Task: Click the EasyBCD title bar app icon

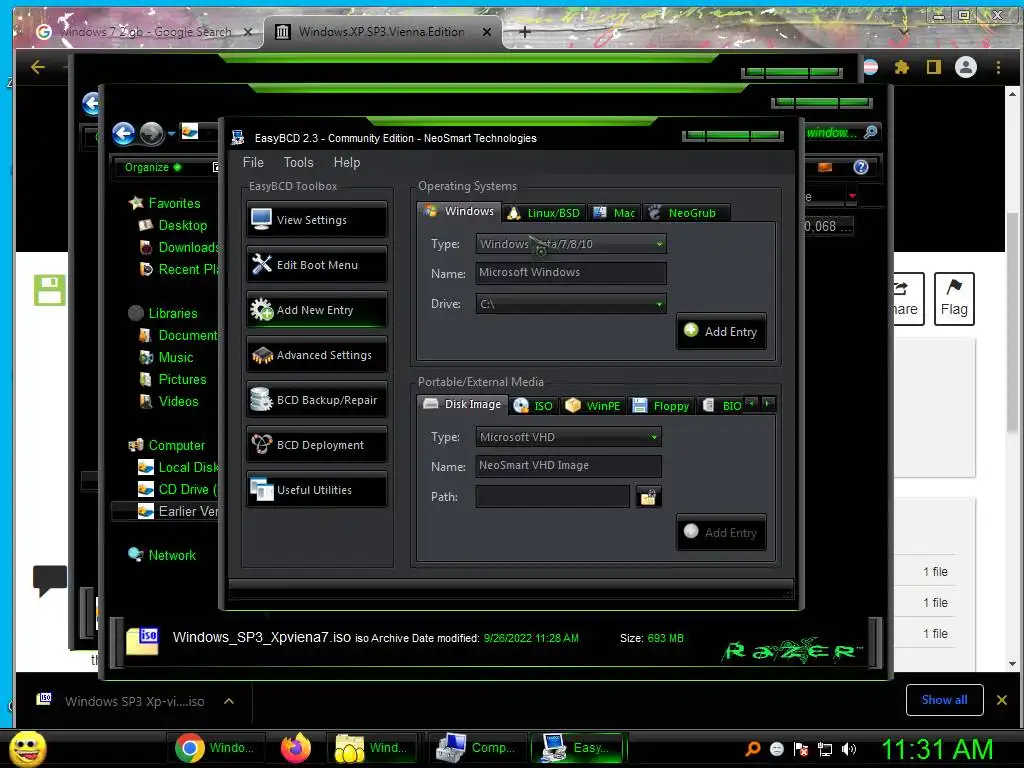Action: (238, 138)
